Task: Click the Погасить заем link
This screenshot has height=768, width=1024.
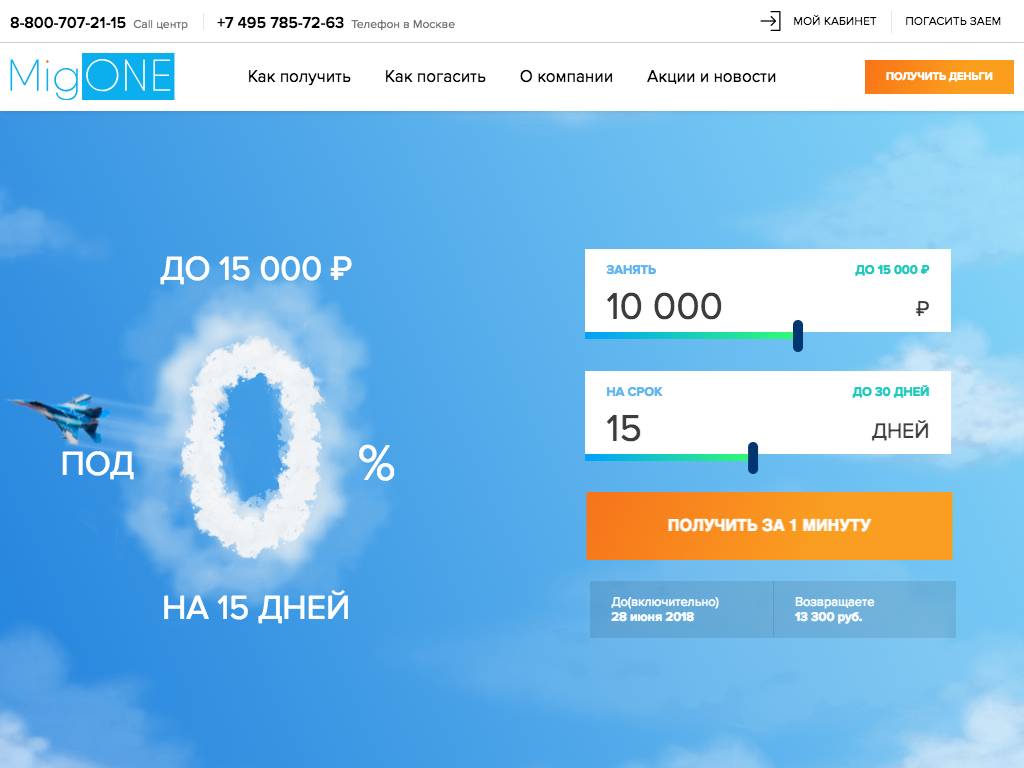Action: [x=952, y=21]
